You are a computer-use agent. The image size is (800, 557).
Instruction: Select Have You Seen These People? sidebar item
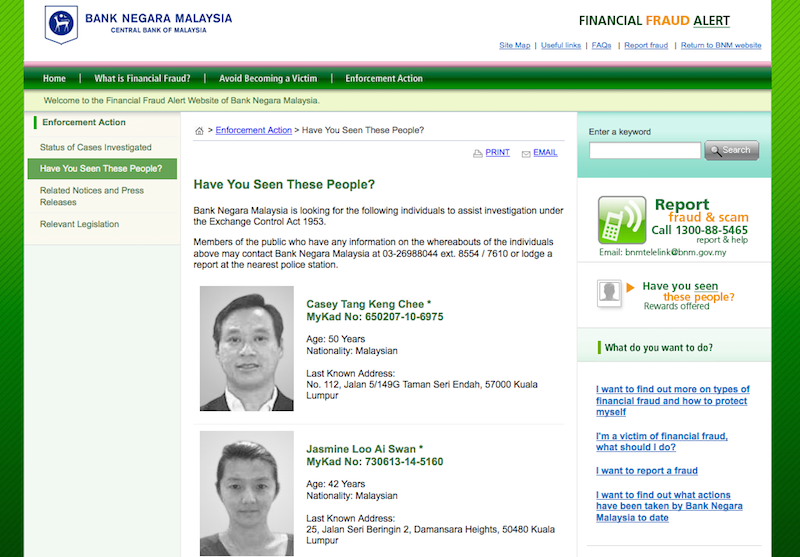pyautogui.click(x=102, y=169)
